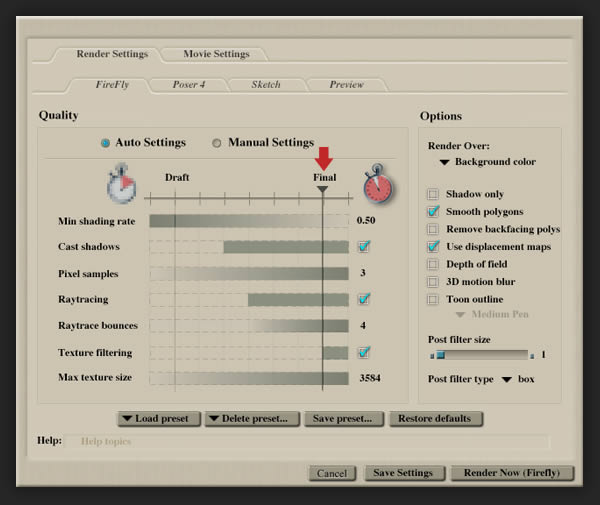The image size is (600, 505).
Task: Click Save Settings
Action: point(404,473)
